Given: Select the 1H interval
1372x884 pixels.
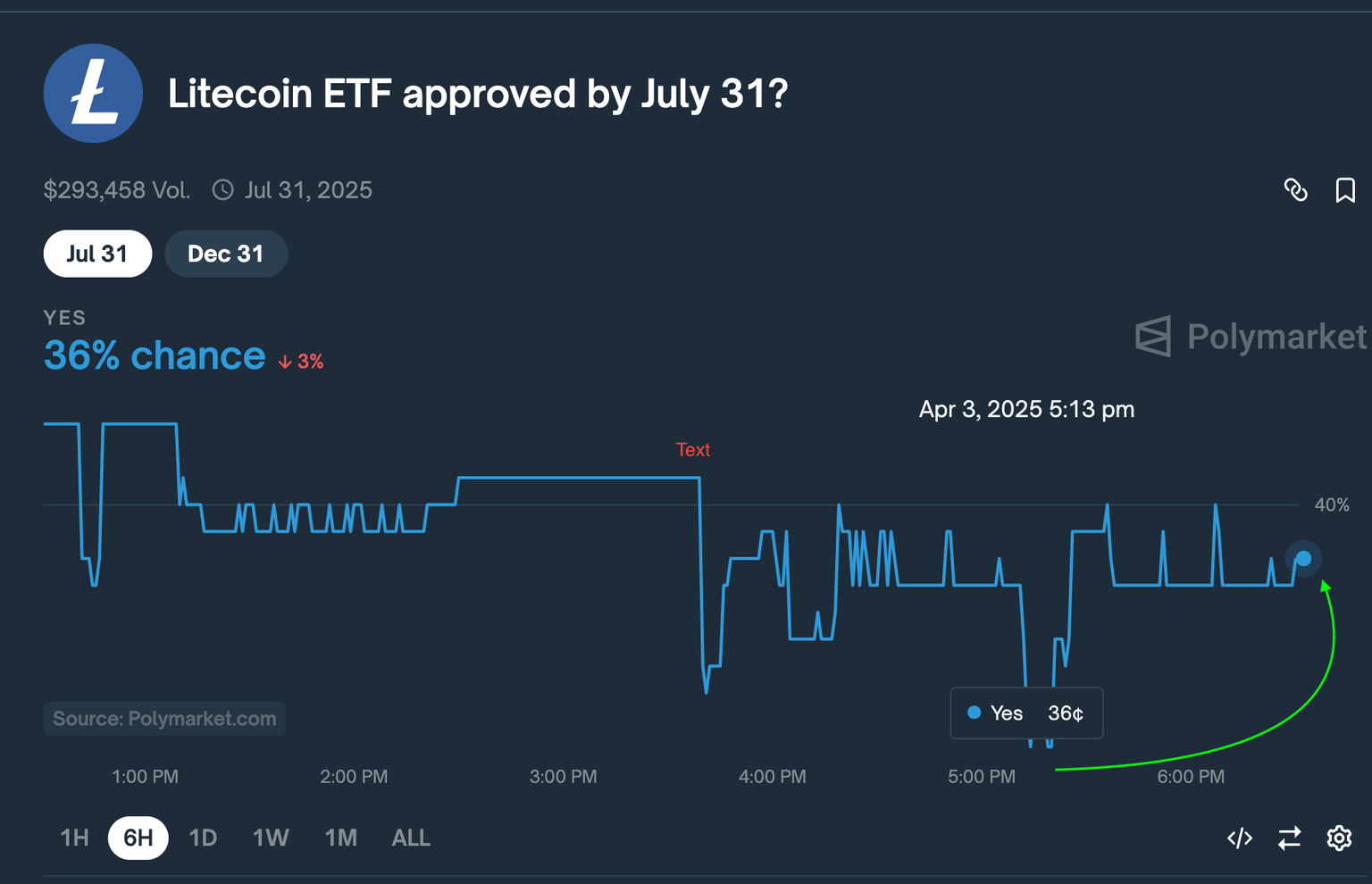Looking at the screenshot, I should (x=74, y=838).
